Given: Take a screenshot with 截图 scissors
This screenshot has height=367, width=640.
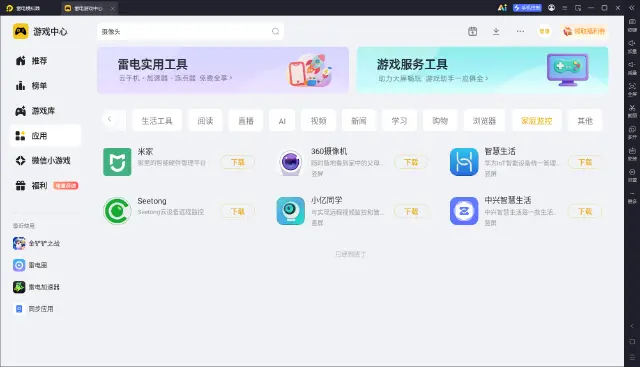Looking at the screenshot, I should [632, 111].
